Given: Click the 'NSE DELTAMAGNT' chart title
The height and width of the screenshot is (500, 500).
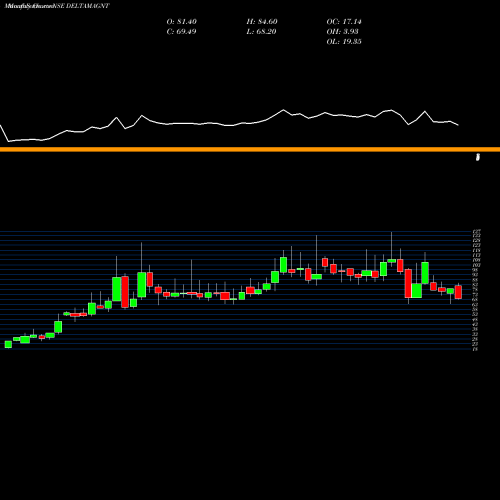Looking at the screenshot, I should (x=80, y=6).
